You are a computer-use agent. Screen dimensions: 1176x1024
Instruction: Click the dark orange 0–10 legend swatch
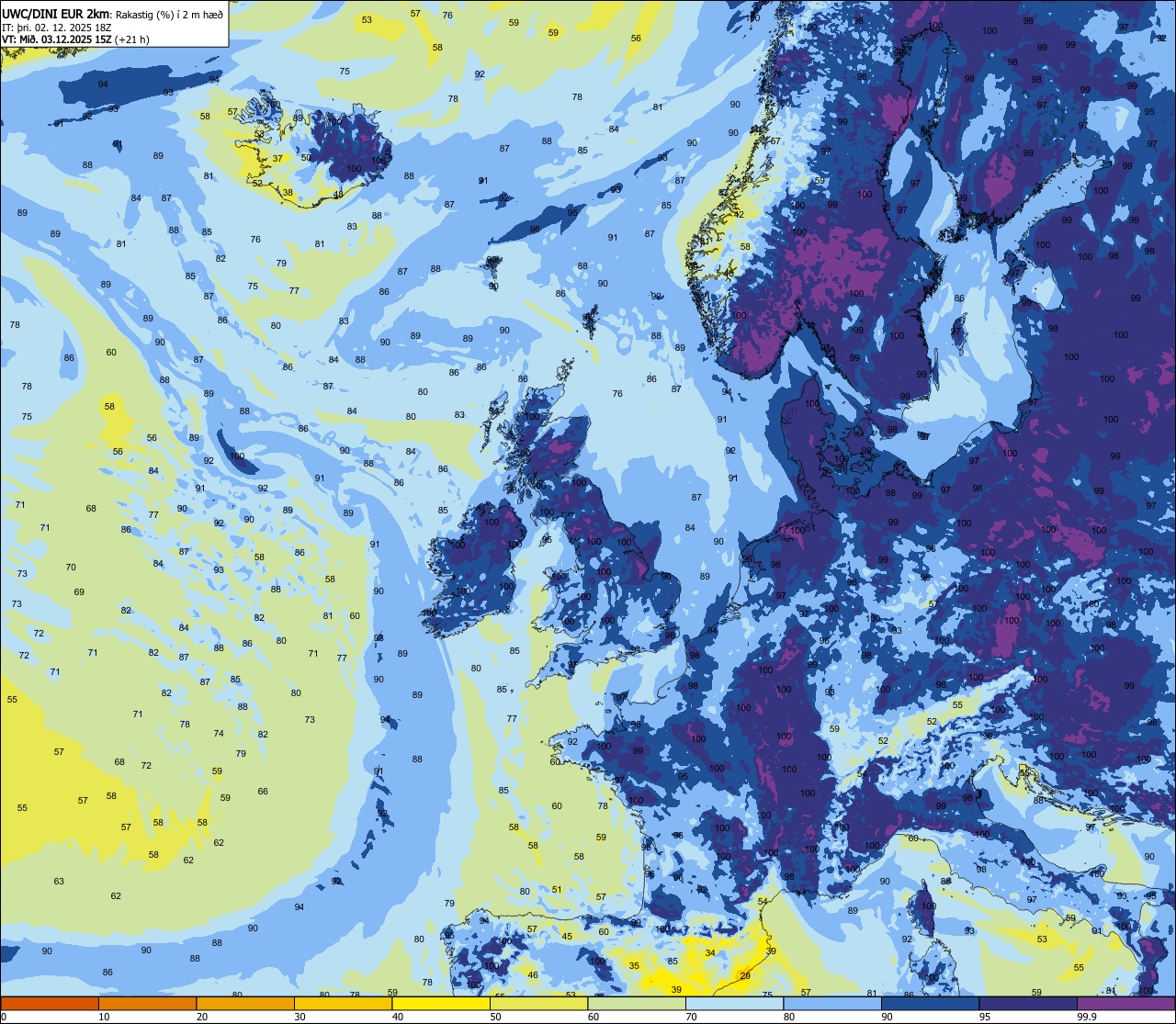pos(50,1003)
